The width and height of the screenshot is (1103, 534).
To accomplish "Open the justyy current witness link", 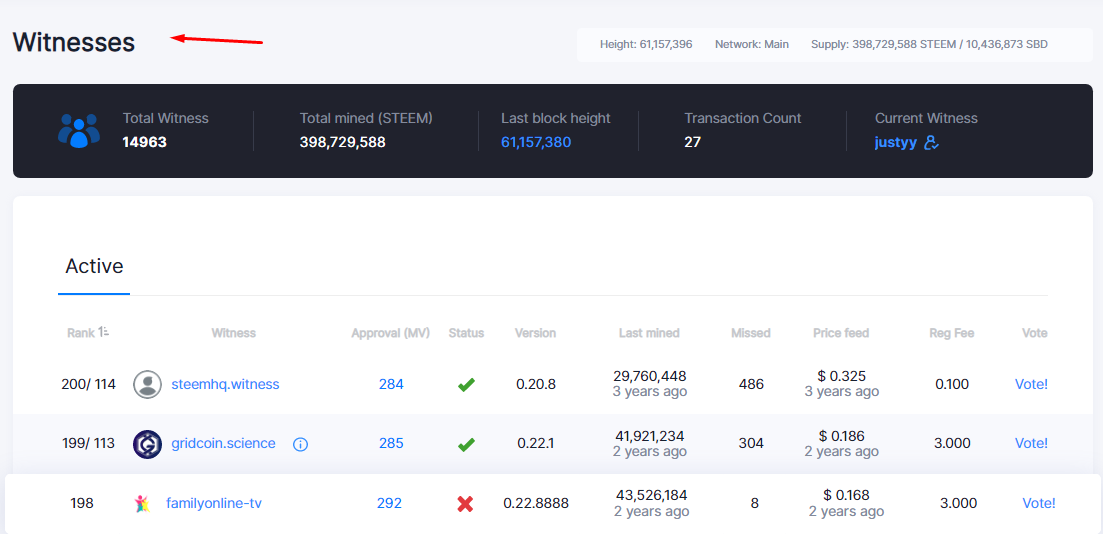I will coord(895,143).
